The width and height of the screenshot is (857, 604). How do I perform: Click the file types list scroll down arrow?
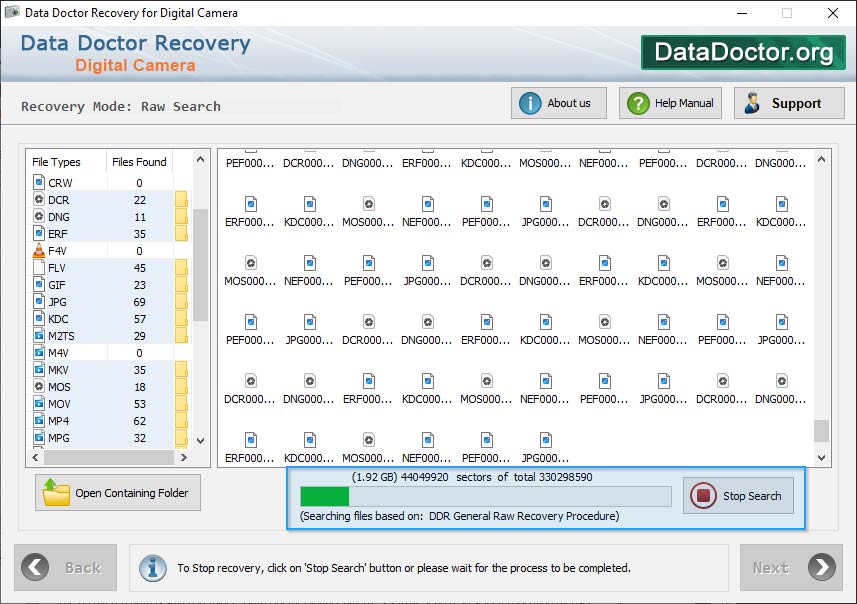[200, 440]
